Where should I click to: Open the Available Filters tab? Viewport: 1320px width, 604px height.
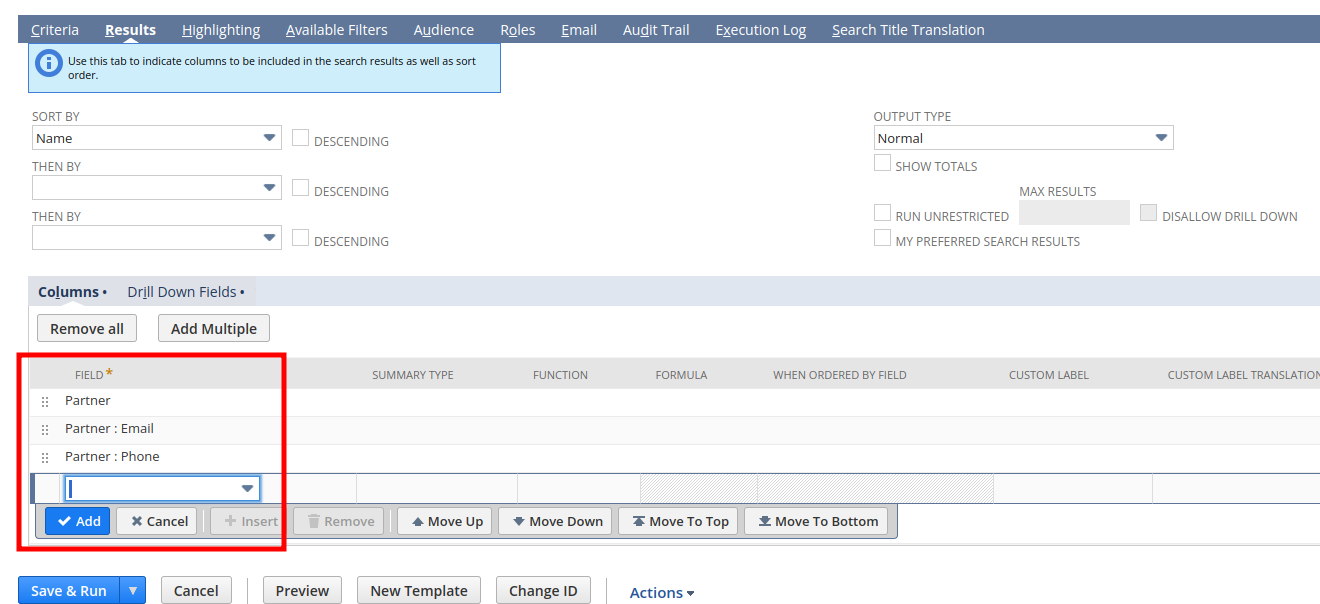click(336, 30)
